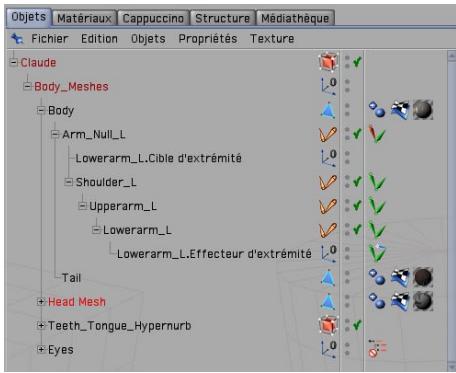
Task: Click the null axis icon for Body_Meshes
Action: [x=329, y=86]
